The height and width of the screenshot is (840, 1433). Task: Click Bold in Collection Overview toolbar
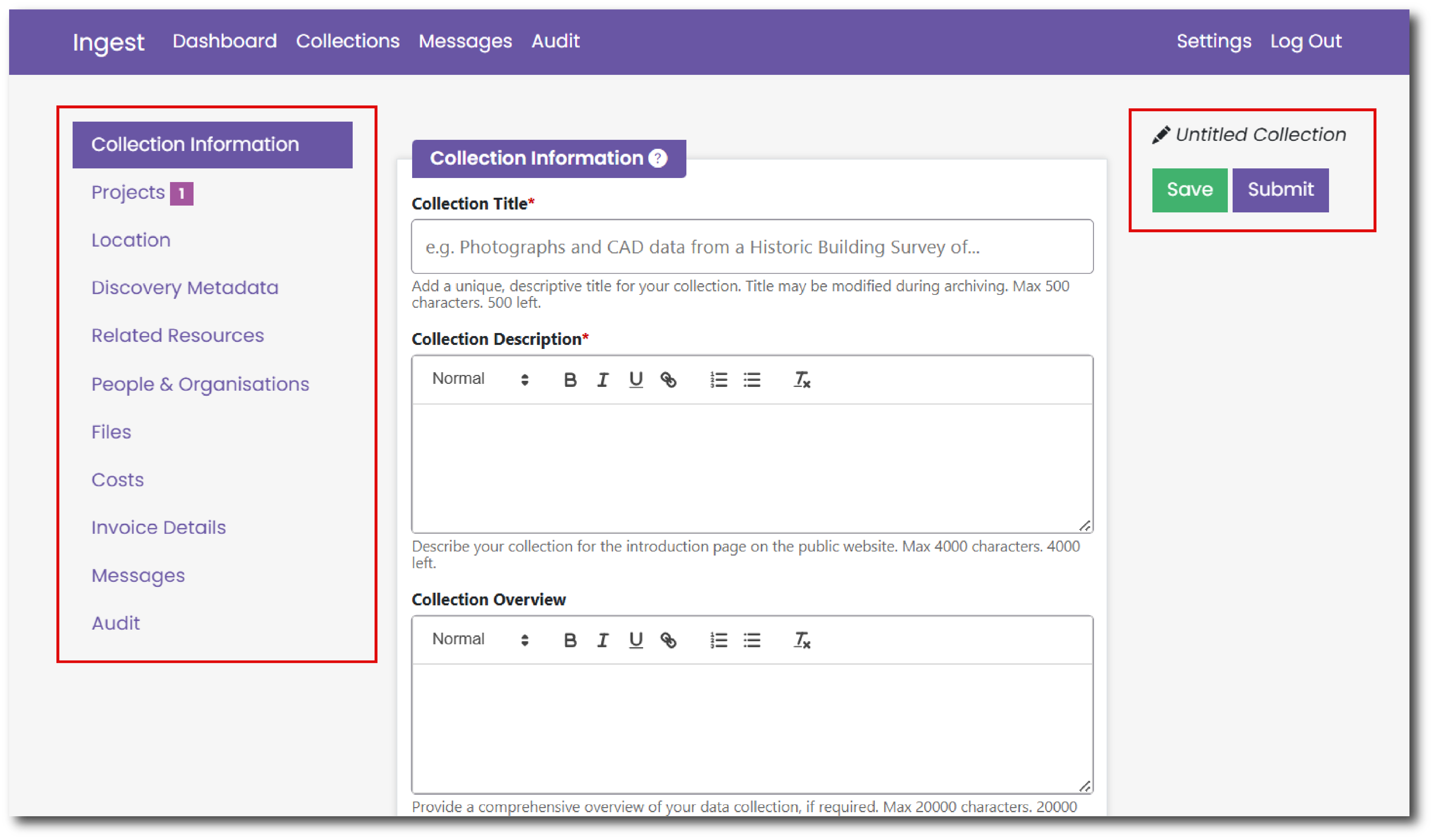(x=570, y=640)
